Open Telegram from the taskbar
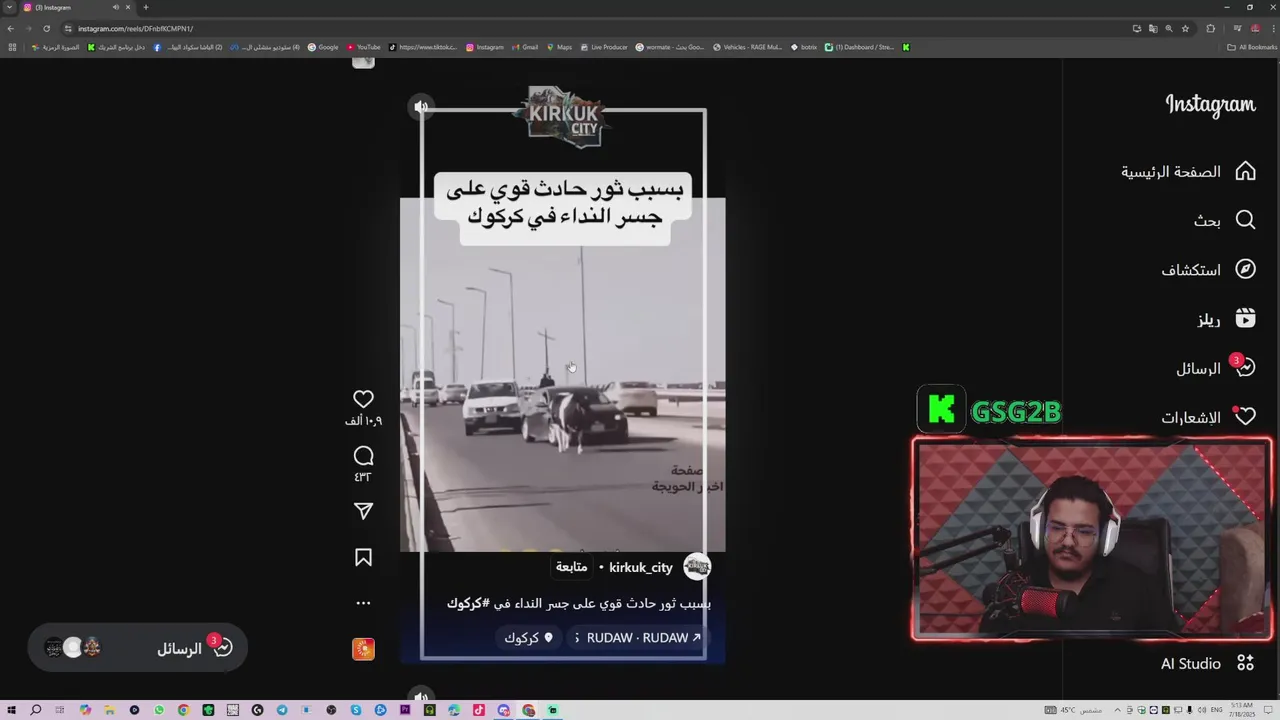 [x=282, y=710]
